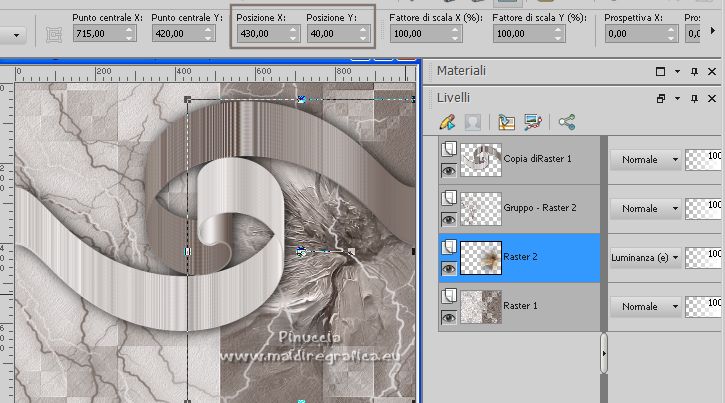Open the blend mode dropdown for Raster 1

[645, 306]
